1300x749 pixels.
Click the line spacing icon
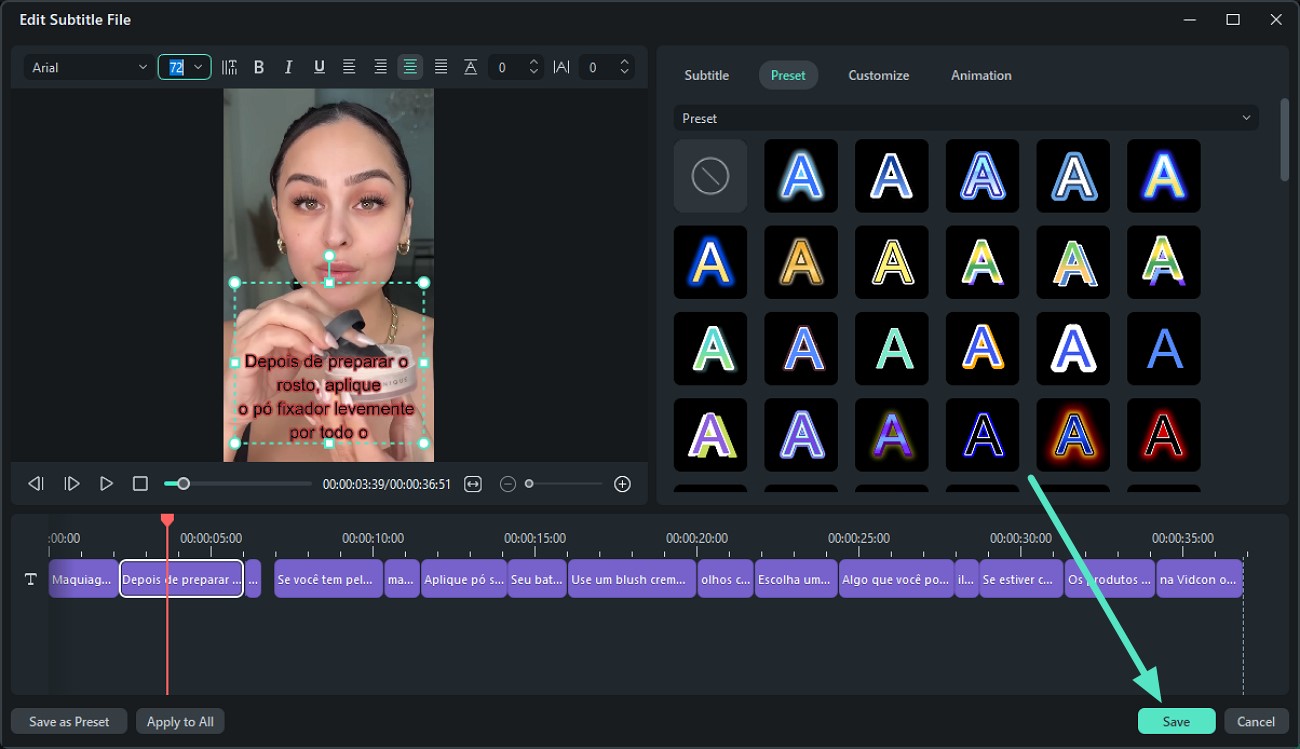click(470, 67)
